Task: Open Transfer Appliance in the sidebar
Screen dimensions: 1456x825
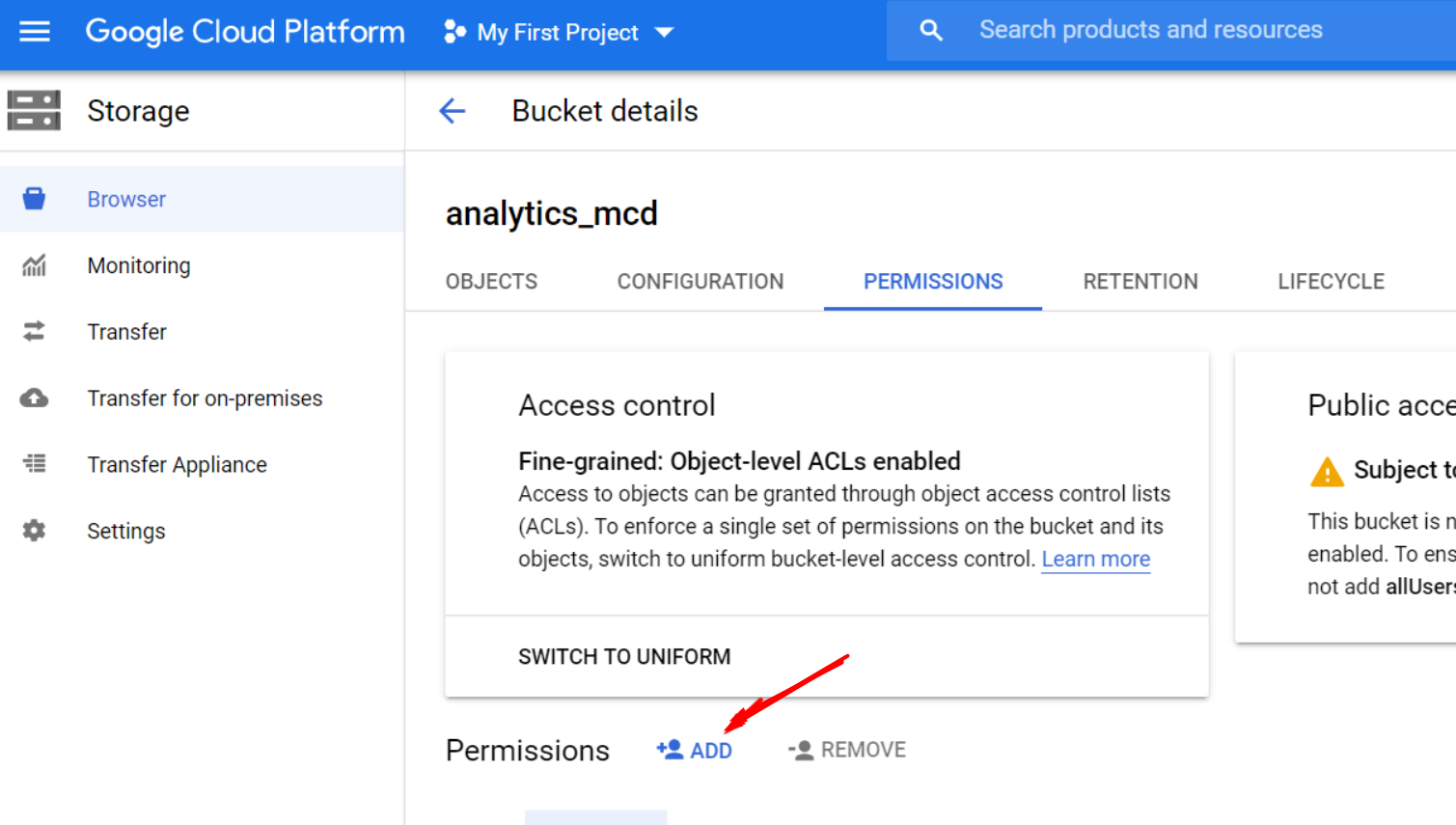Action: [202, 464]
